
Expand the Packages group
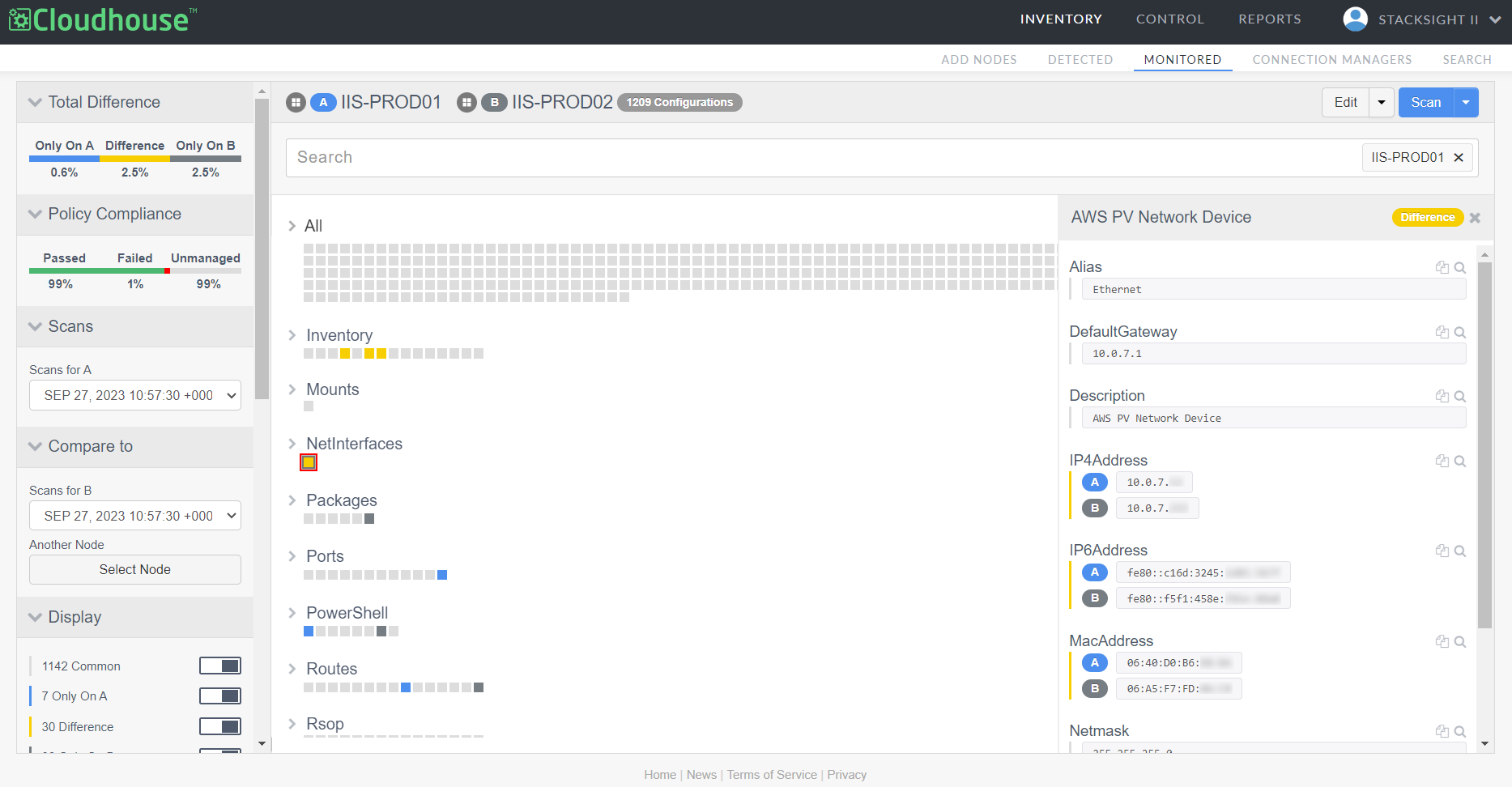point(292,500)
